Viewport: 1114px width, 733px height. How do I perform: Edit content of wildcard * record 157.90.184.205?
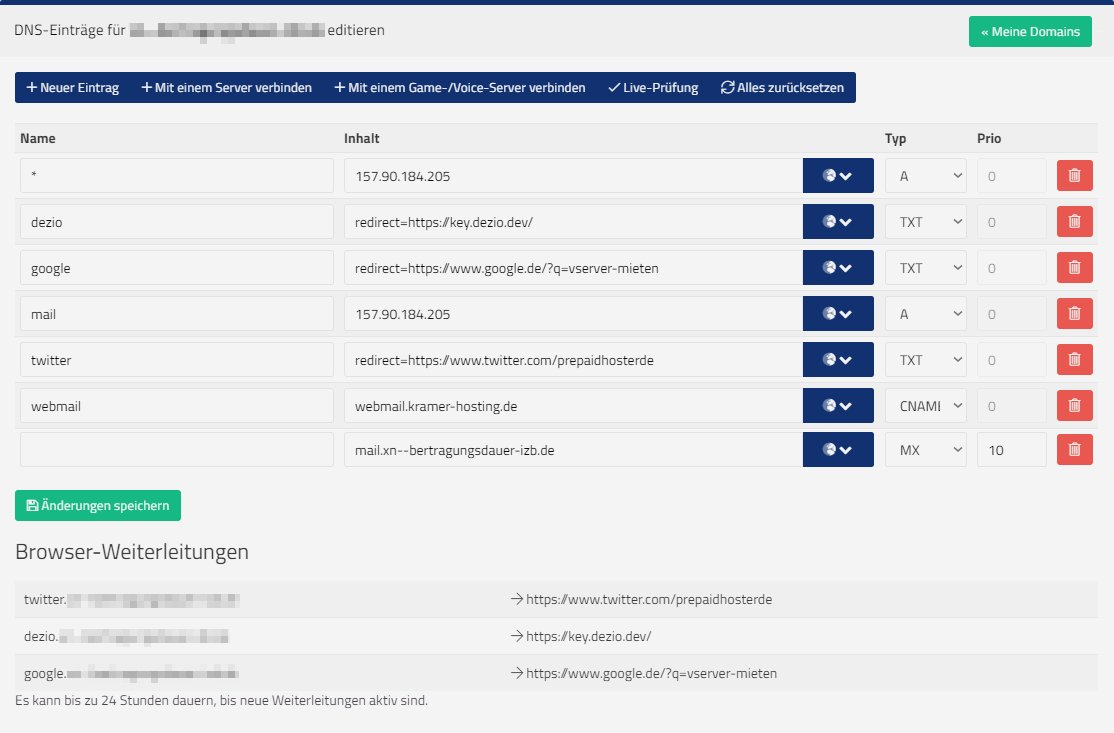[x=573, y=175]
